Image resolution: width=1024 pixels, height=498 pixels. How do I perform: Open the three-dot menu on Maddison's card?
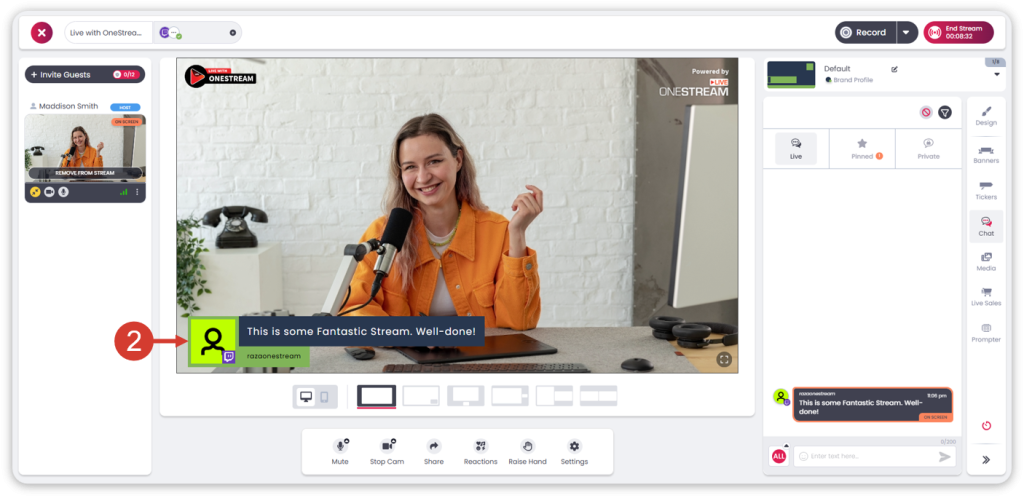137,192
